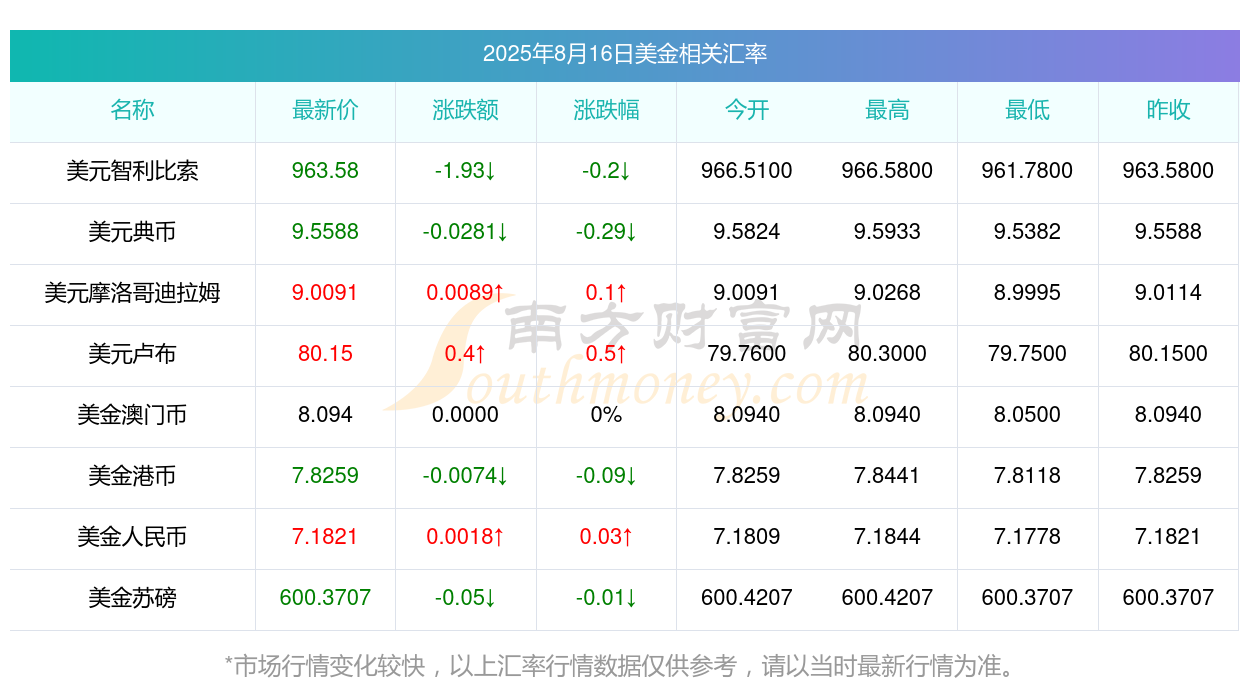Select the change amount '0.0000'
Viewport: 1250px width, 698px height.
coord(466,415)
